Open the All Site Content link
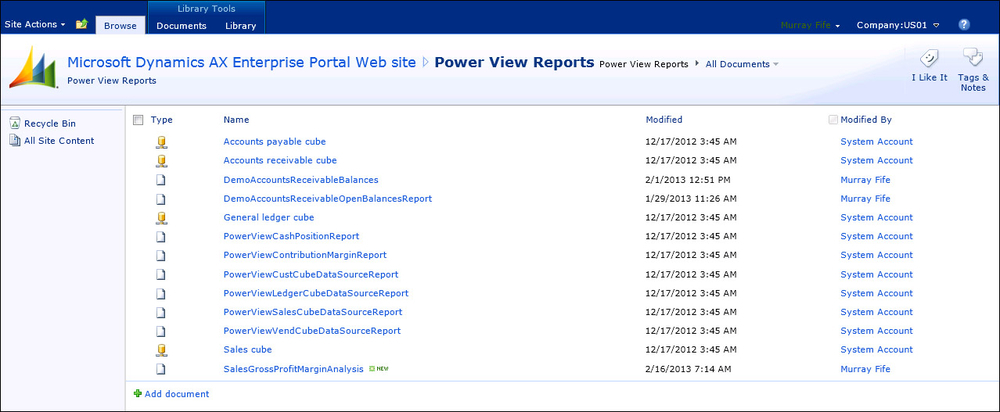1000x412 pixels. click(59, 141)
